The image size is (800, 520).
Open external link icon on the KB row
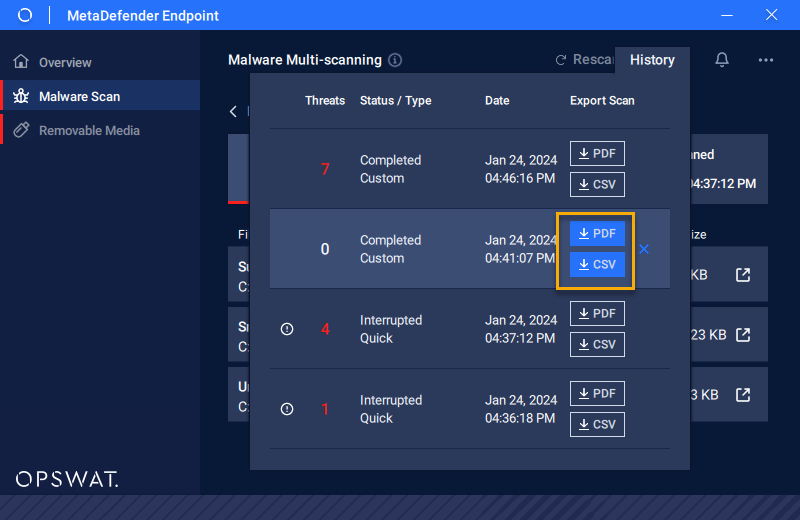[743, 275]
